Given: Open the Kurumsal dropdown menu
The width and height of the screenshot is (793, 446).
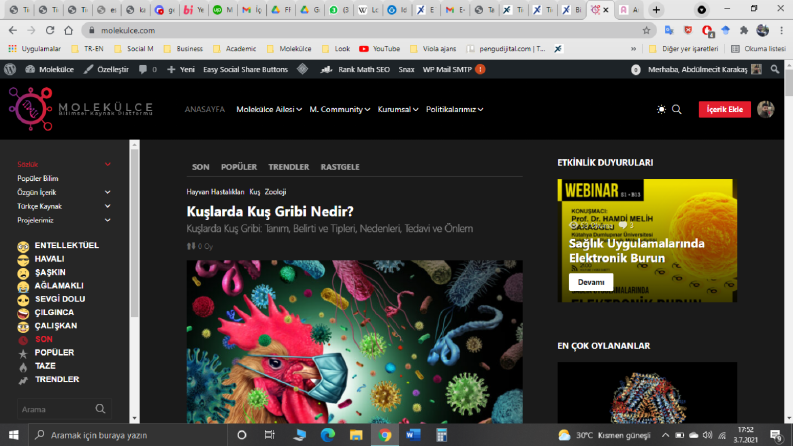Looking at the screenshot, I should pyautogui.click(x=398, y=109).
